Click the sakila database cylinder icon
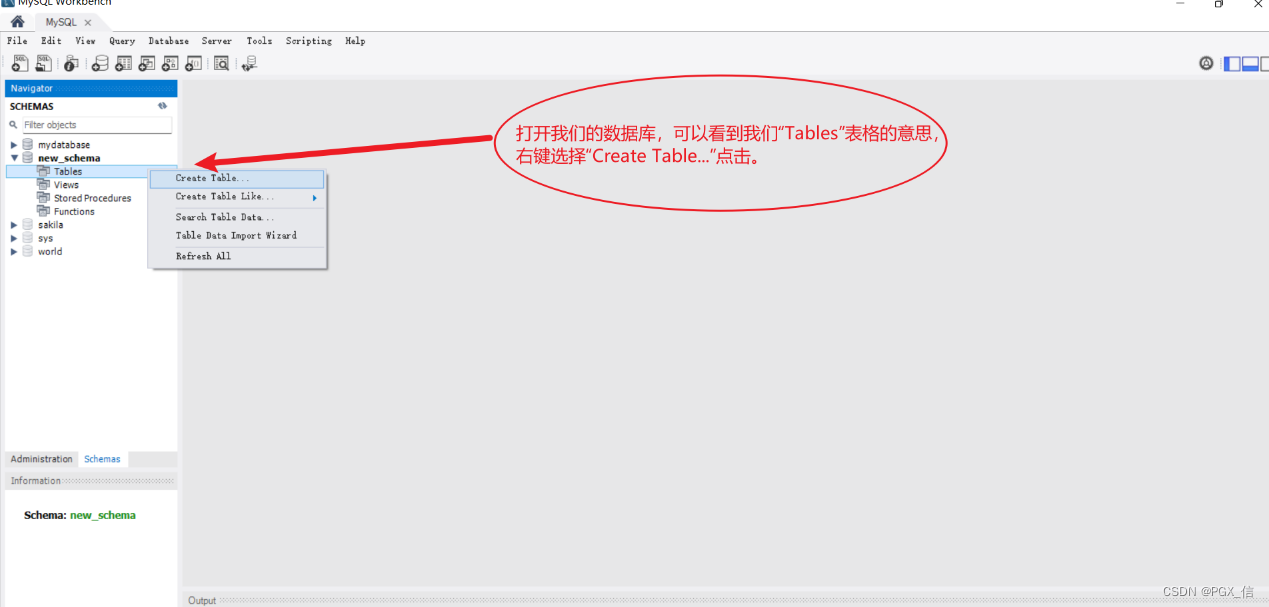This screenshot has height=607, width=1269. click(x=28, y=225)
